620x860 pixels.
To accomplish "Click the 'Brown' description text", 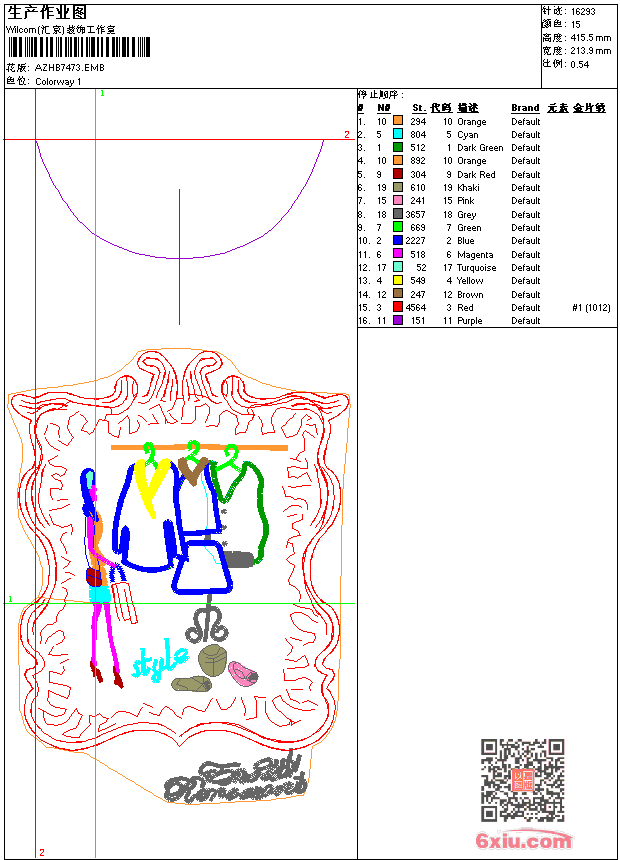I will (x=470, y=295).
